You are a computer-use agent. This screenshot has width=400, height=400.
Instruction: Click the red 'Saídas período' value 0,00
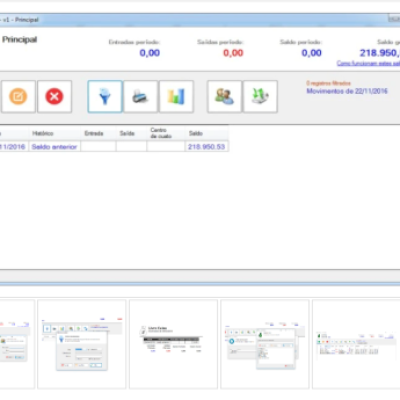pos(233,53)
